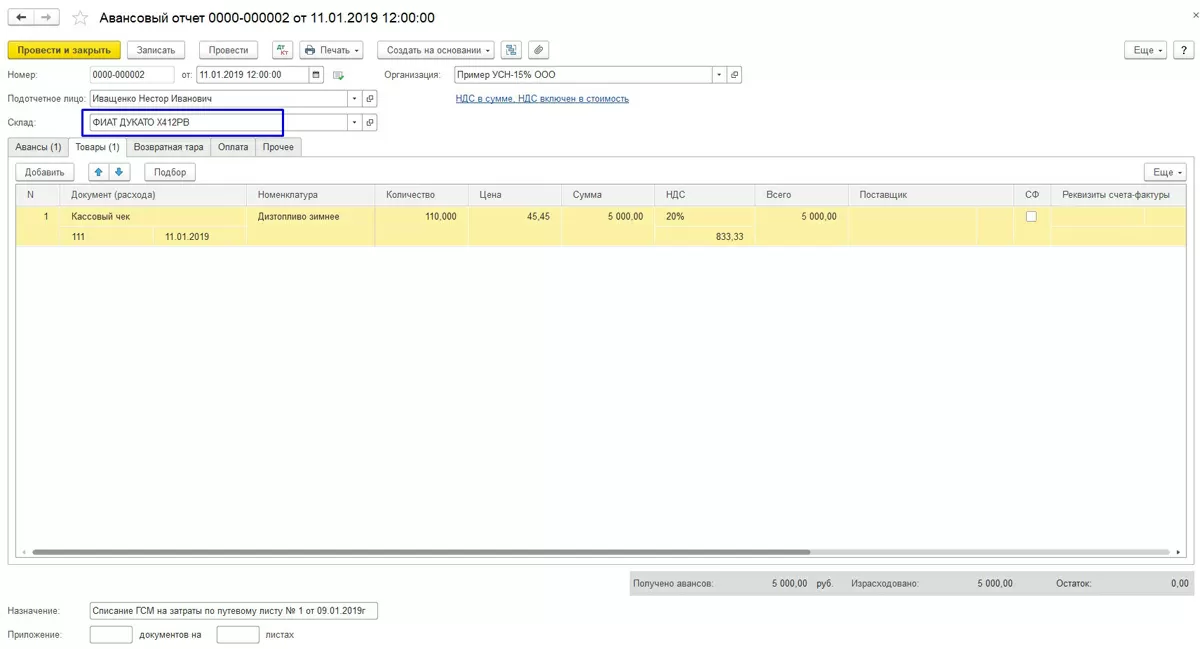Switch to the Оплата tab
Image resolution: width=1200 pixels, height=649 pixels.
233,147
